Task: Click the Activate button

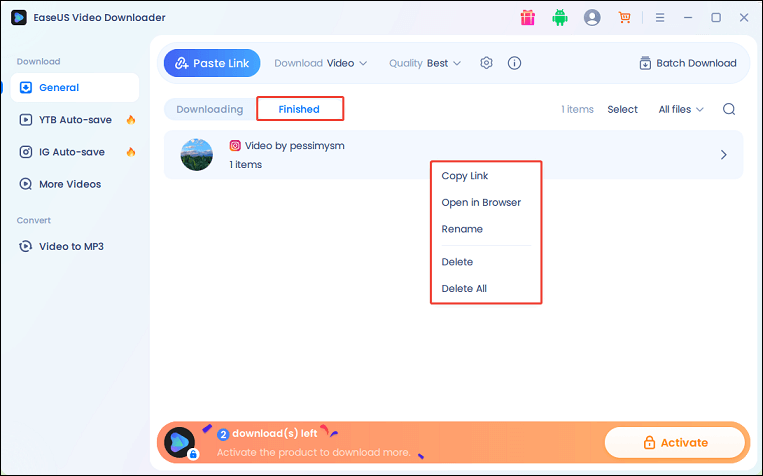Action: (674, 442)
